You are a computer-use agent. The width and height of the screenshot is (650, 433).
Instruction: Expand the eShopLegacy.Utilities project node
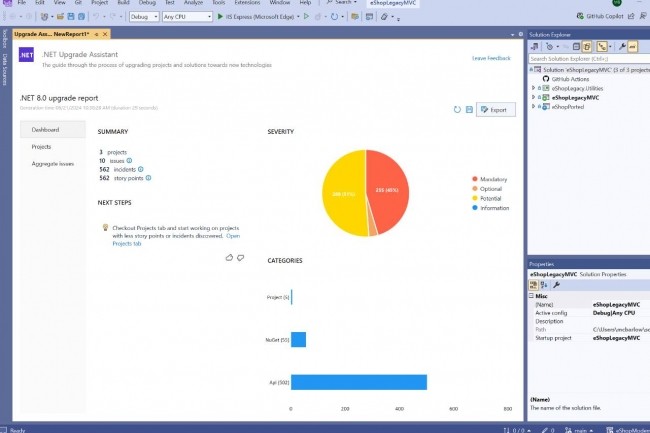[x=534, y=88]
